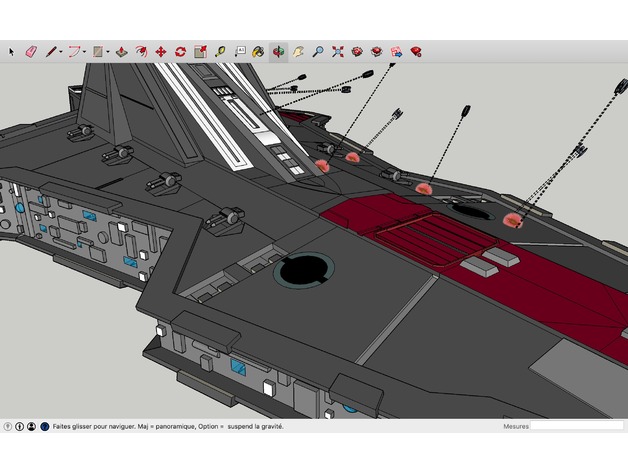This screenshot has width=628, height=472.
Task: Select the Rectangle shape tool
Action: point(97,51)
